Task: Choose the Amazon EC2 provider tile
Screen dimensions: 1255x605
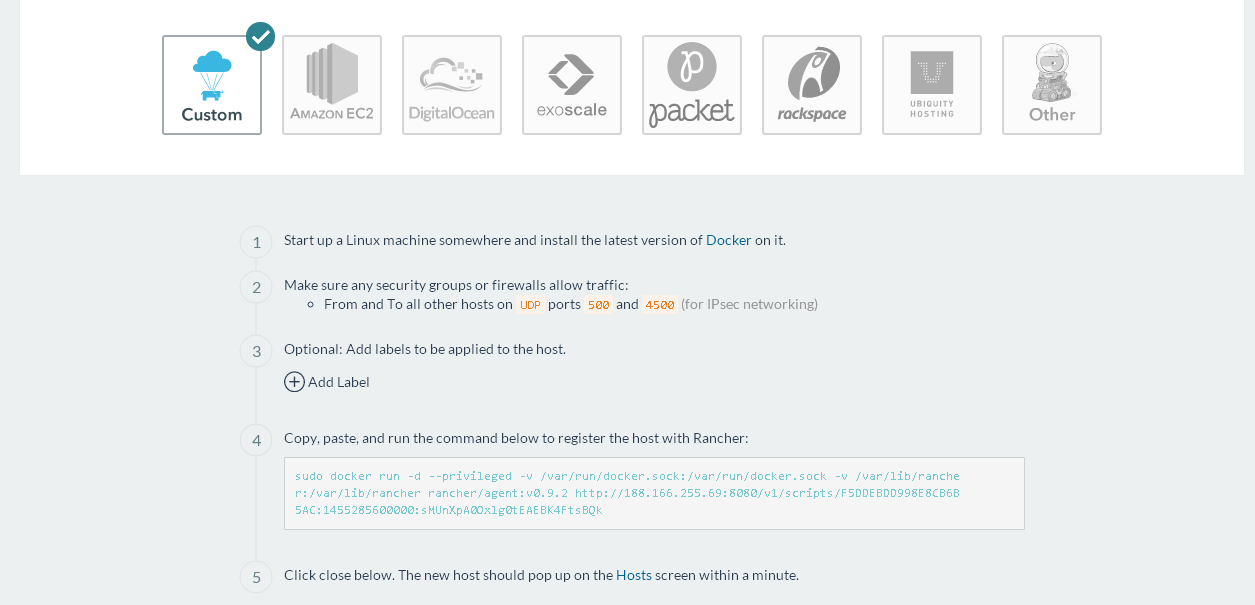Action: tap(332, 85)
